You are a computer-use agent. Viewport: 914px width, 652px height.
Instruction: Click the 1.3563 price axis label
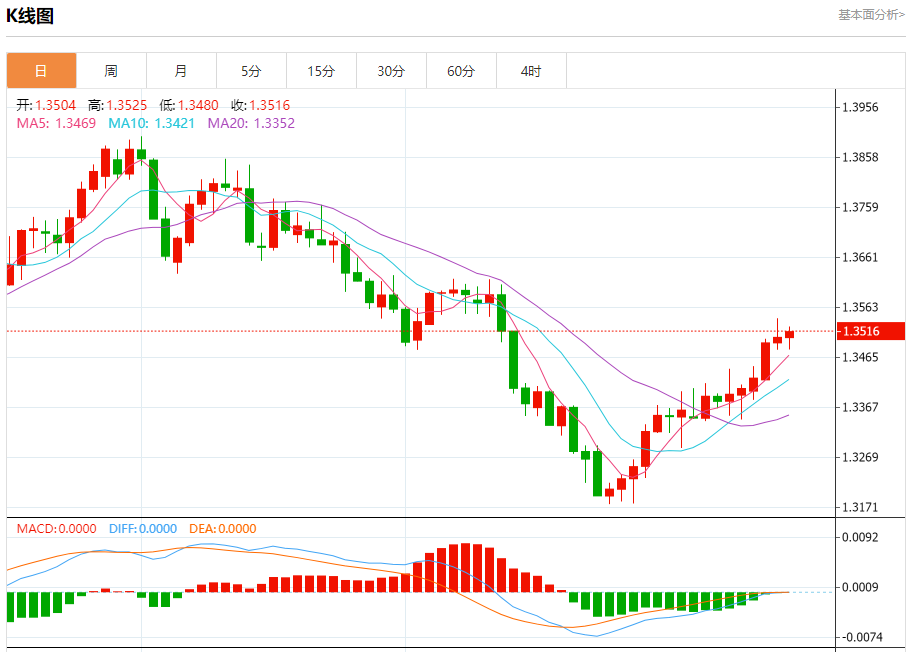pyautogui.click(x=860, y=307)
